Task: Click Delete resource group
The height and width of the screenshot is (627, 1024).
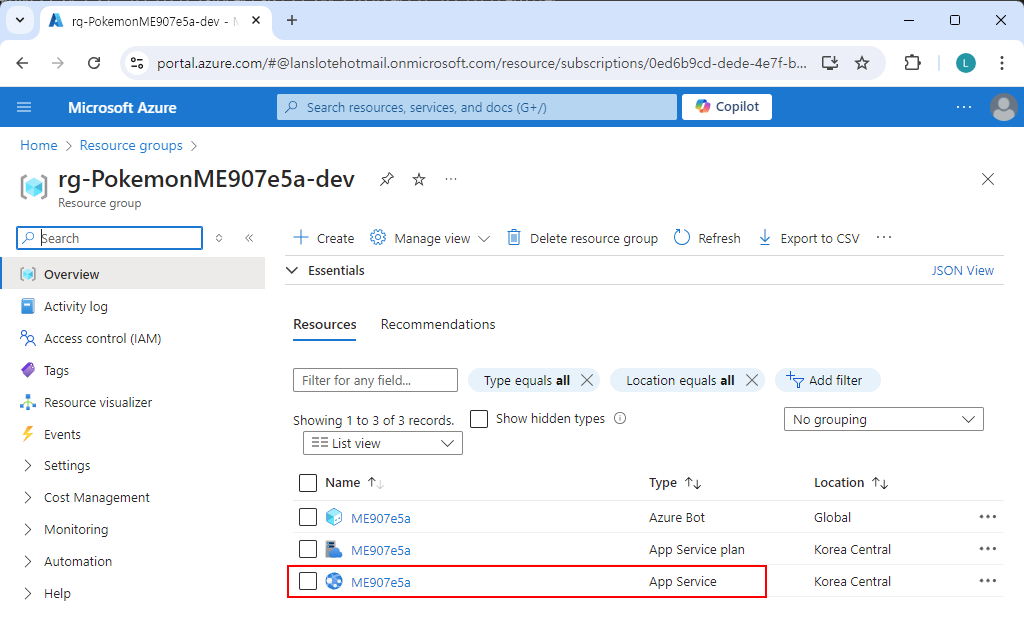Action: point(583,238)
